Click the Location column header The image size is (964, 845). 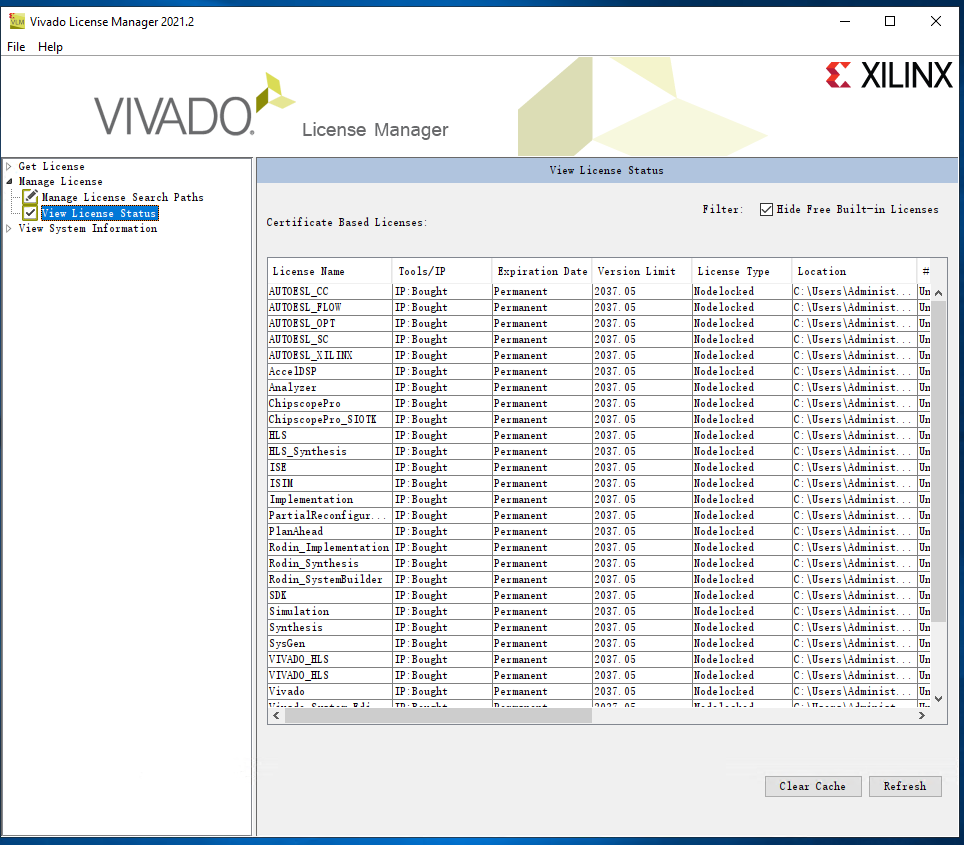click(854, 271)
